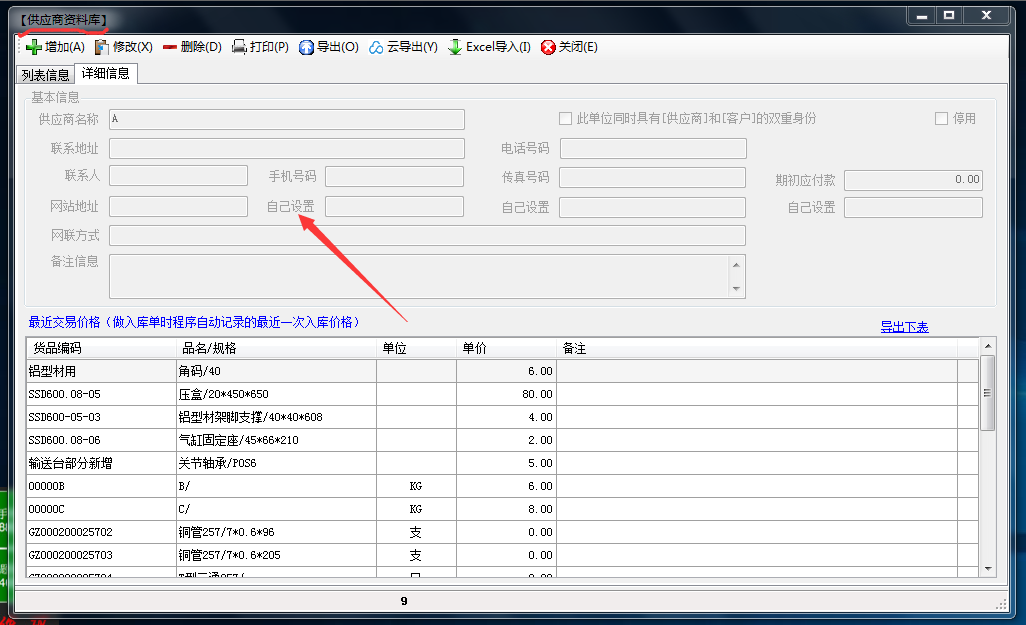Click the price table scrollbar up arrow
1026x625 pixels.
[x=988, y=346]
